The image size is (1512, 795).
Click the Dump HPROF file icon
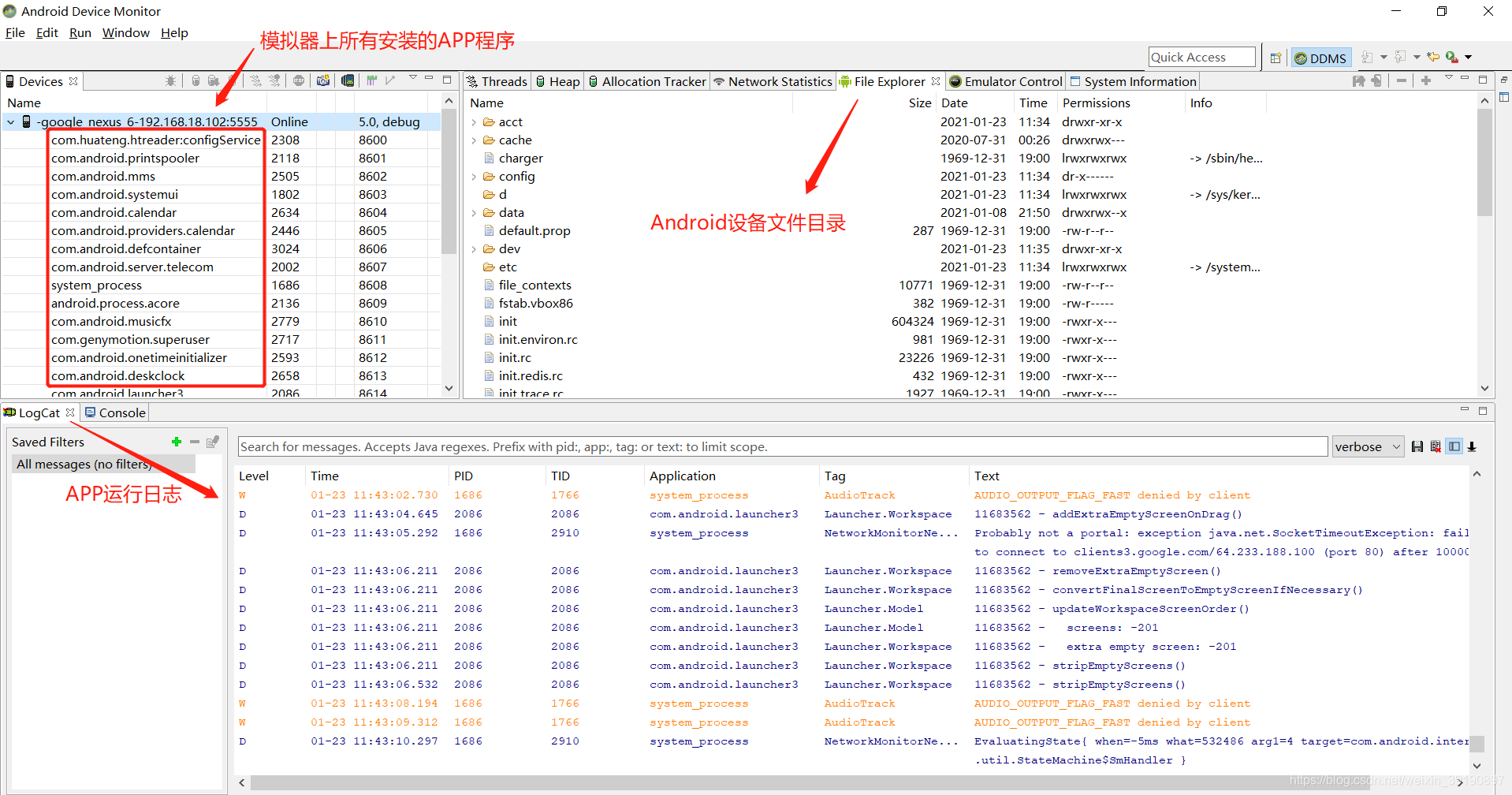click(x=214, y=80)
